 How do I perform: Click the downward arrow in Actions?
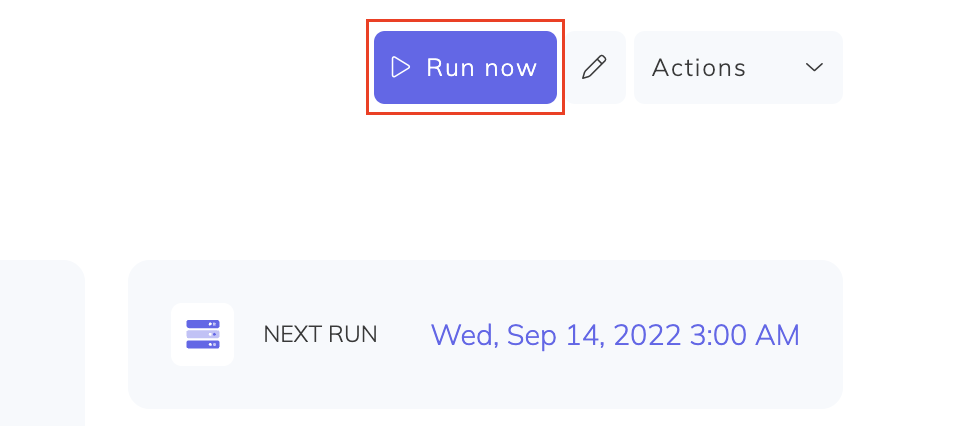tap(814, 68)
